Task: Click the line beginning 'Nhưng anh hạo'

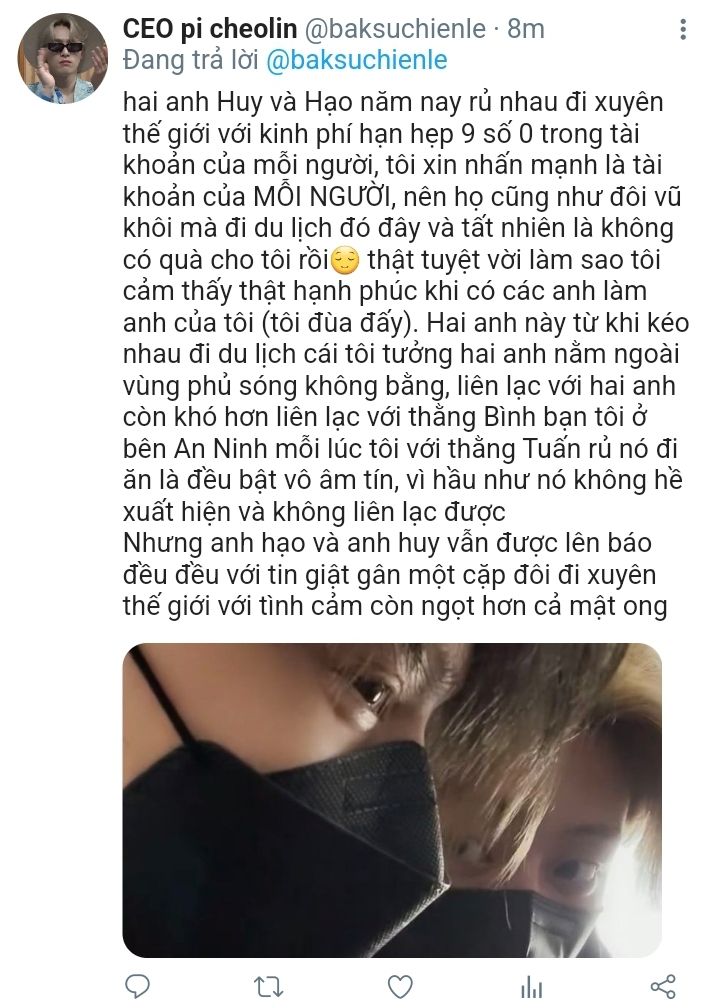Action: [387, 543]
